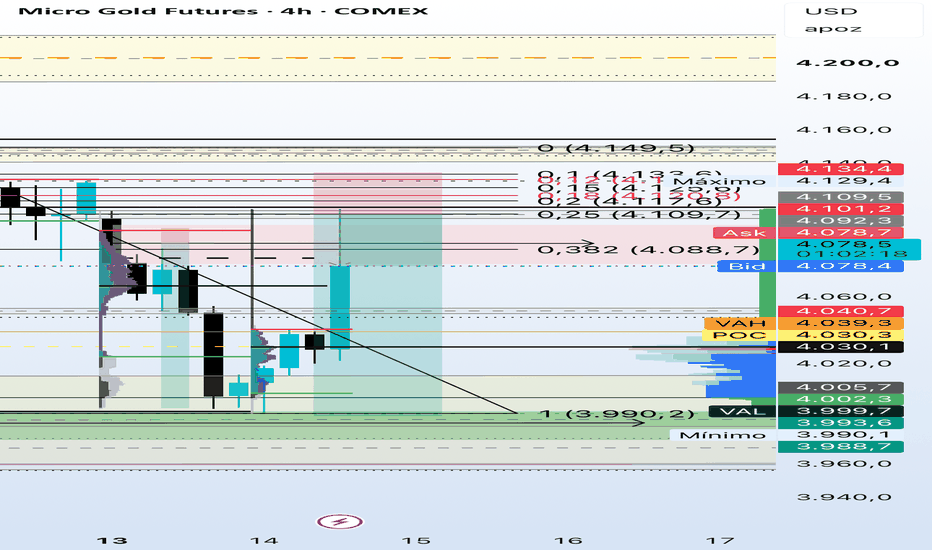Viewport: 932px width, 550px height.
Task: Click the Máximo price label
Action: click(x=720, y=181)
